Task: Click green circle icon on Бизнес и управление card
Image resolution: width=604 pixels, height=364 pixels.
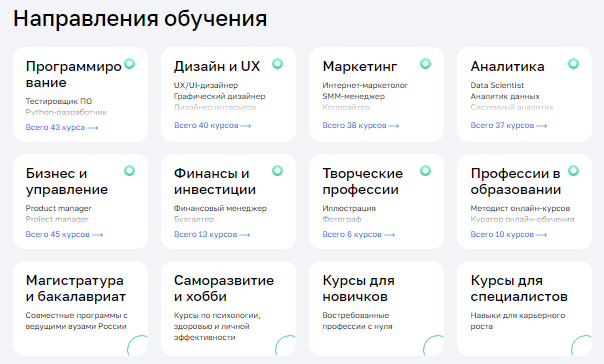Action: click(x=129, y=171)
